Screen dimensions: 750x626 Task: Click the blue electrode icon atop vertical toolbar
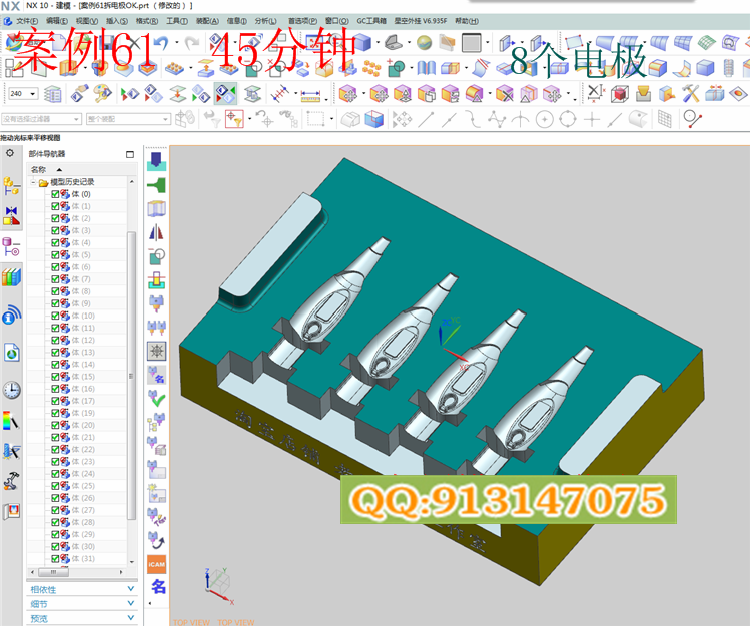coord(156,161)
